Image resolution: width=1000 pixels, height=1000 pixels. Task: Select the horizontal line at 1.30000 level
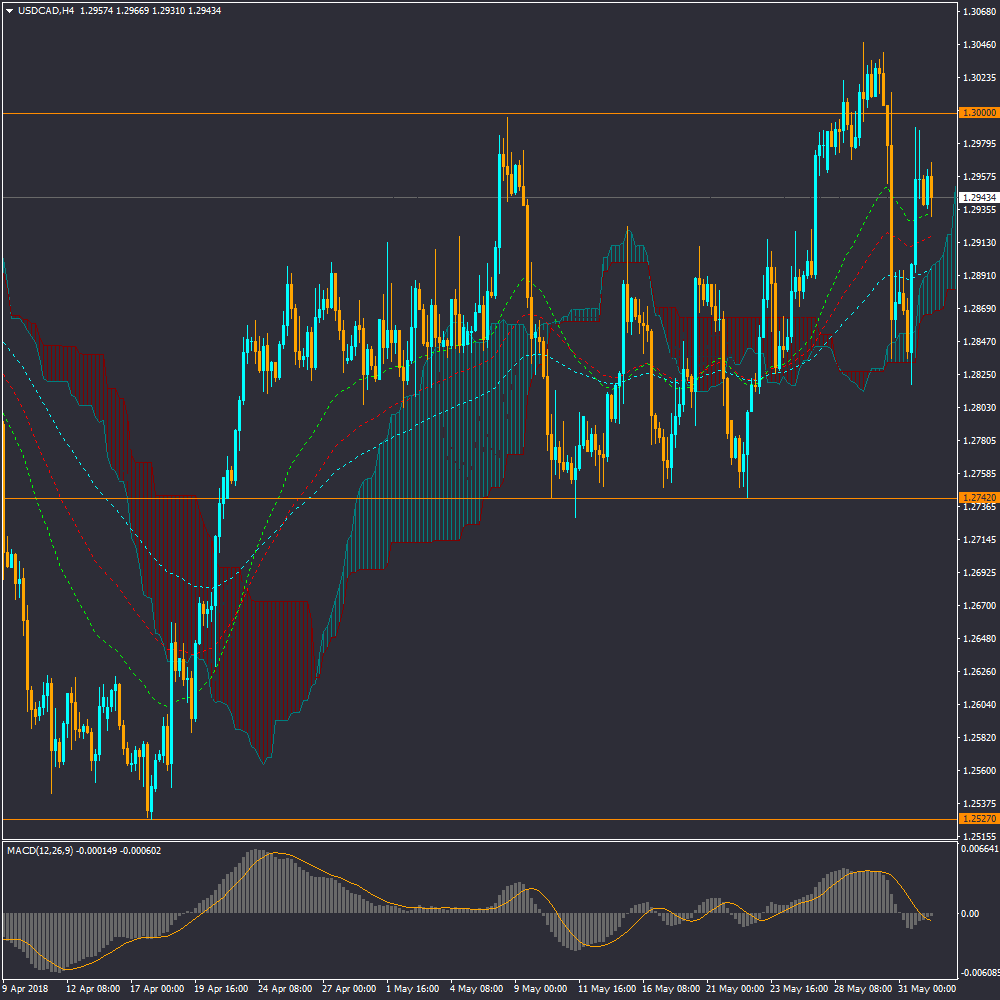[x=300, y=113]
